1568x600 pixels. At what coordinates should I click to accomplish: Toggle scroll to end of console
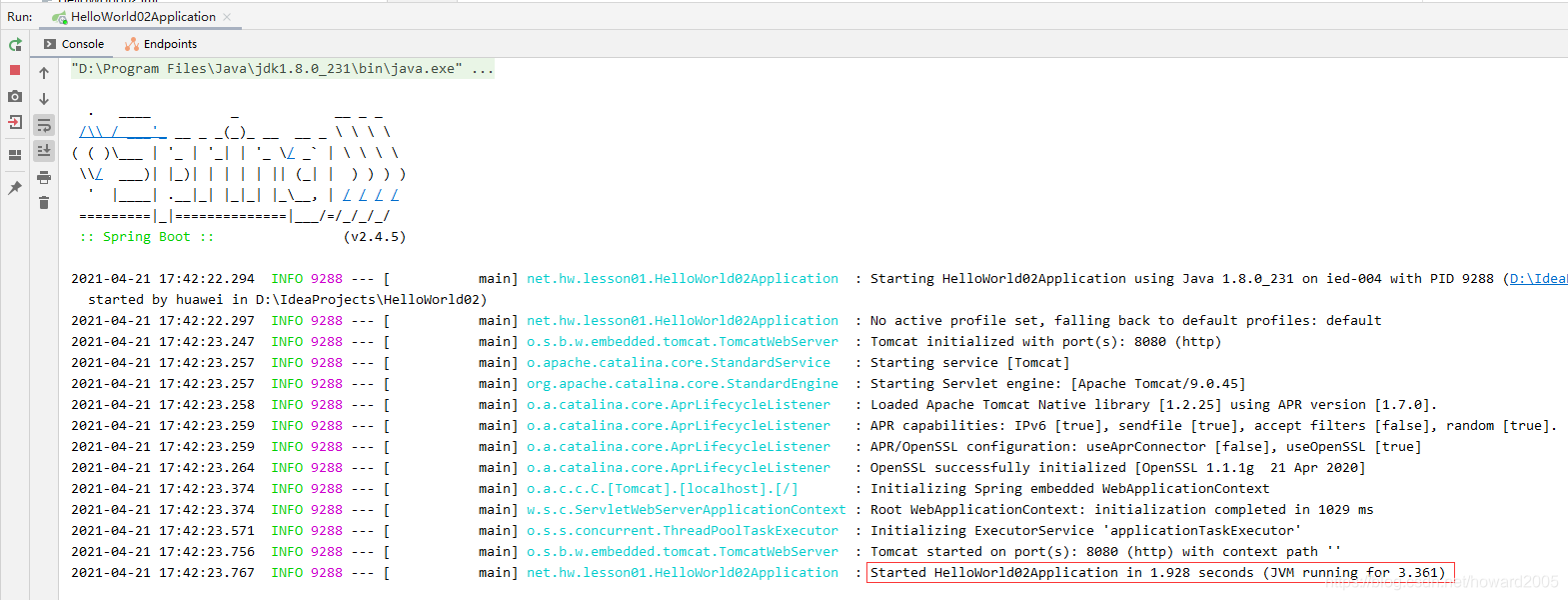44,151
